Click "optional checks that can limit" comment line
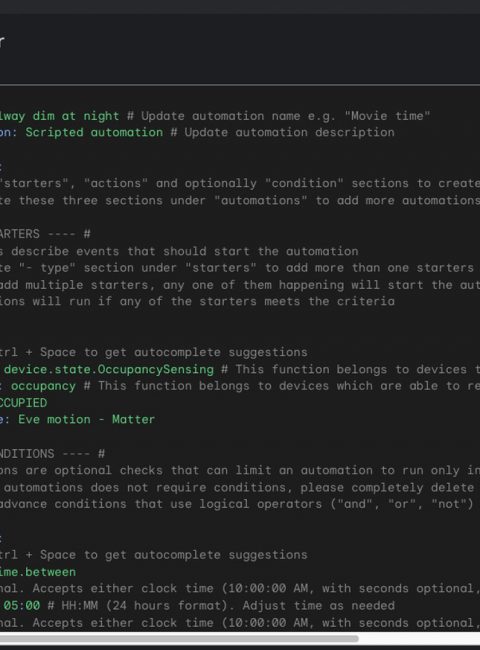Viewport: 480px width, 650px height. [240, 471]
